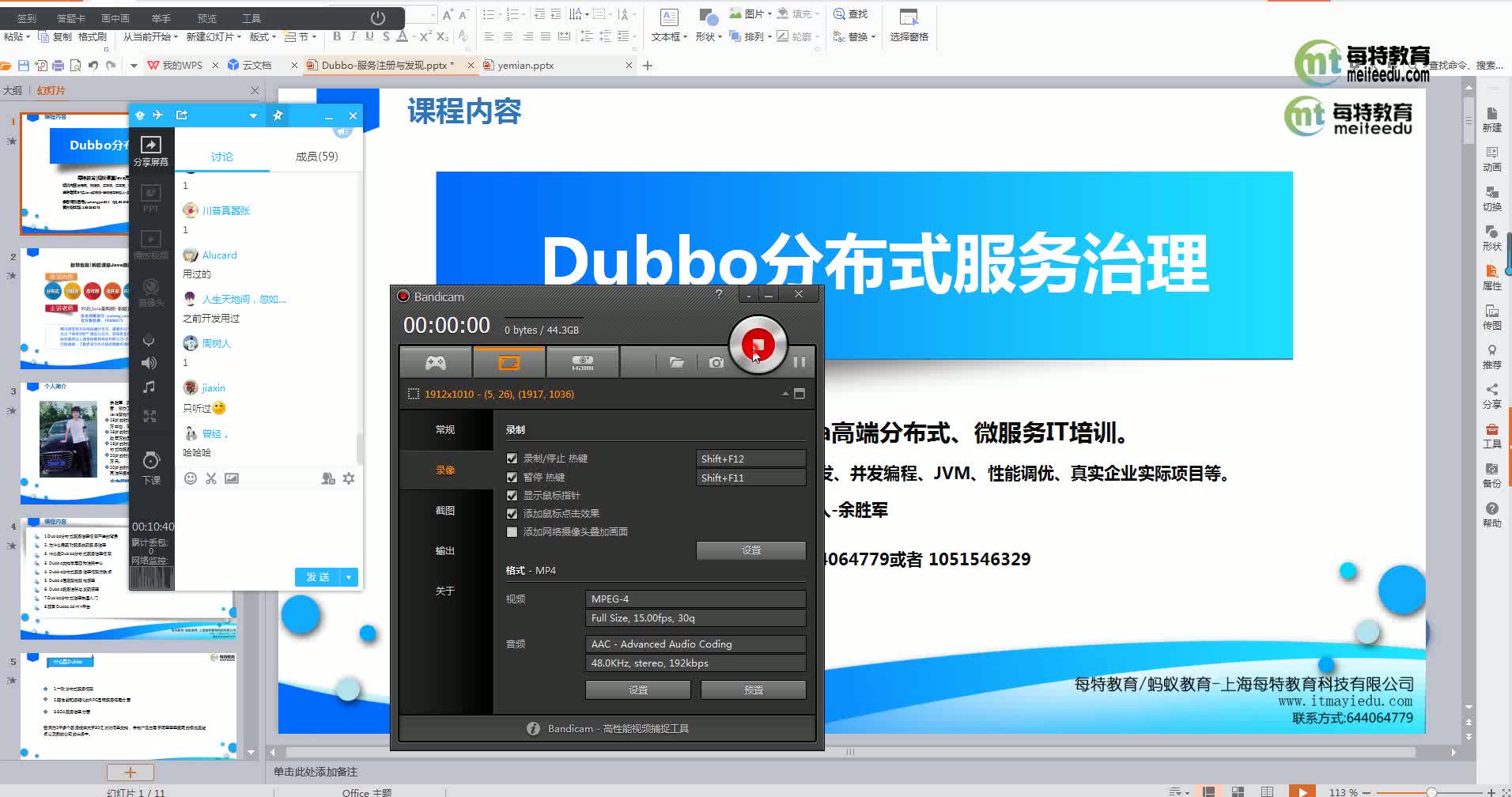Switch to 成员(59) tab
The height and width of the screenshot is (797, 1512).
(316, 157)
